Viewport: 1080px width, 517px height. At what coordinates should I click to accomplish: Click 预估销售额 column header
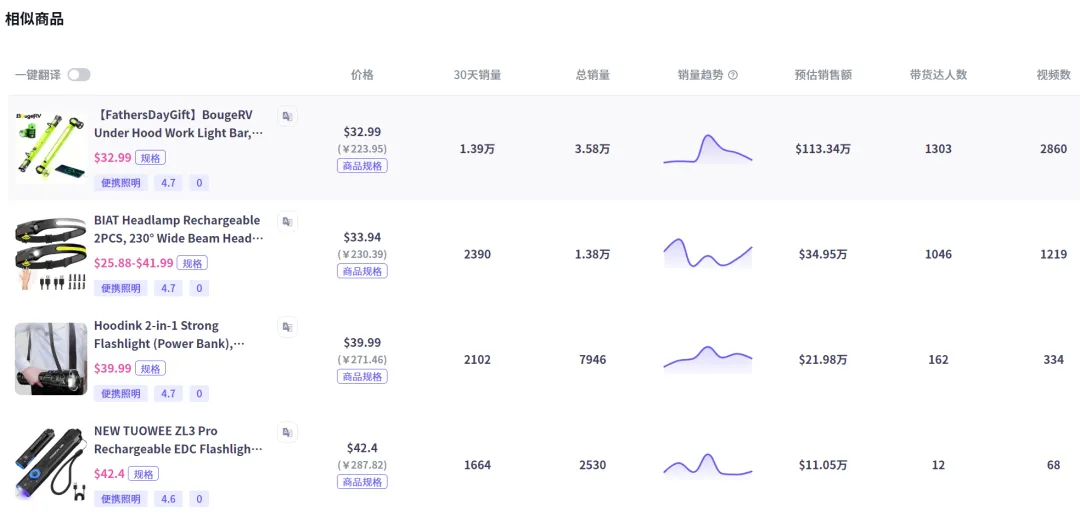pos(823,75)
